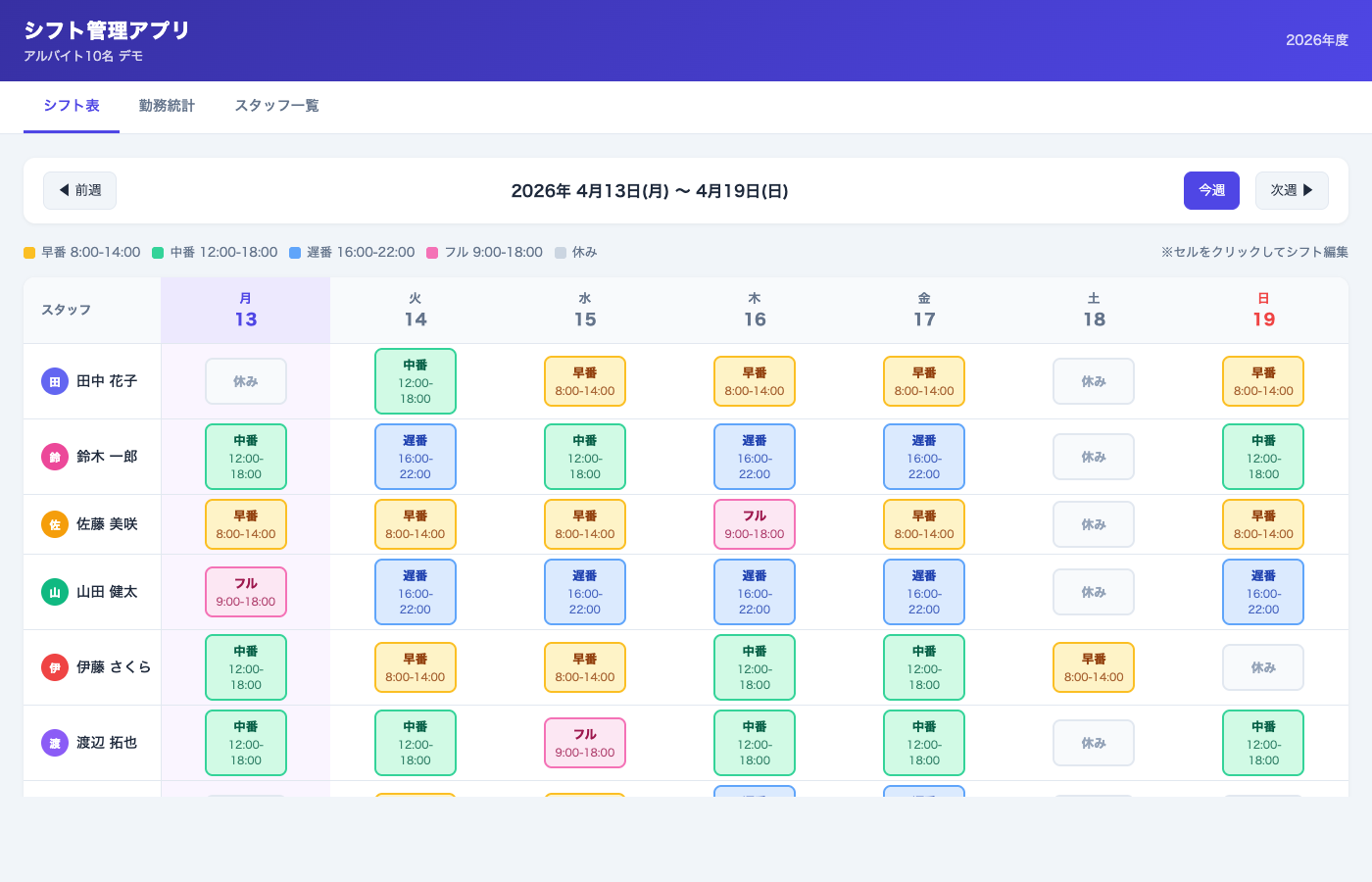Click the pink フル legend swatch

432,253
